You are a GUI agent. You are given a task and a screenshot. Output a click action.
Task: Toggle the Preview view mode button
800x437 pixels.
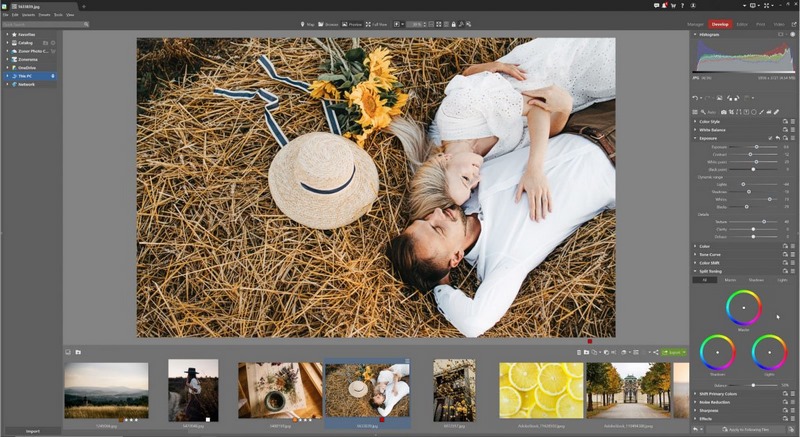point(352,24)
